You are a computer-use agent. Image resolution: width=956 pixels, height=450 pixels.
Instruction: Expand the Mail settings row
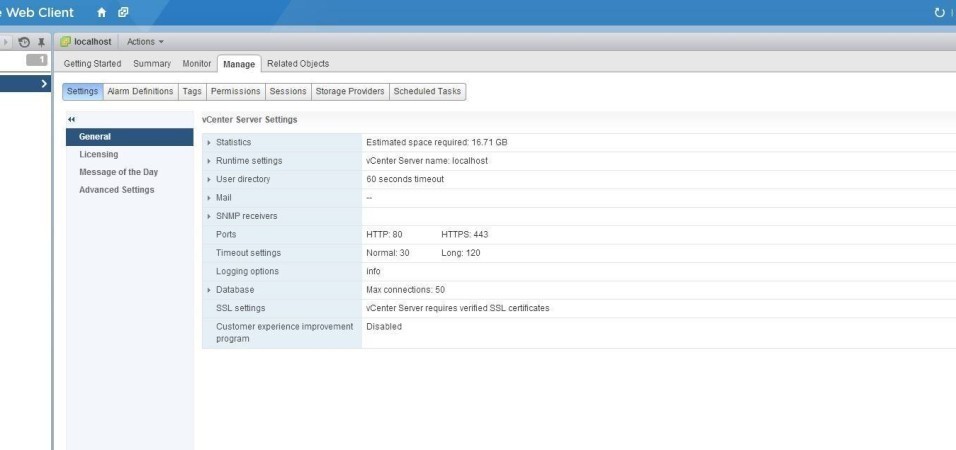[x=209, y=198]
